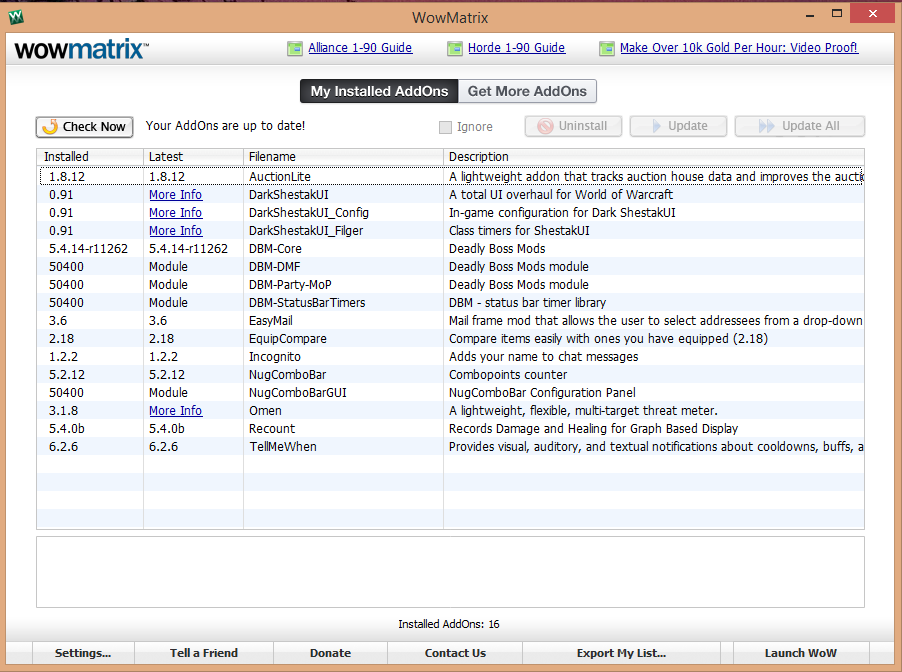This screenshot has width=902, height=672.
Task: Select the EquipCompare row
Action: click(450, 339)
